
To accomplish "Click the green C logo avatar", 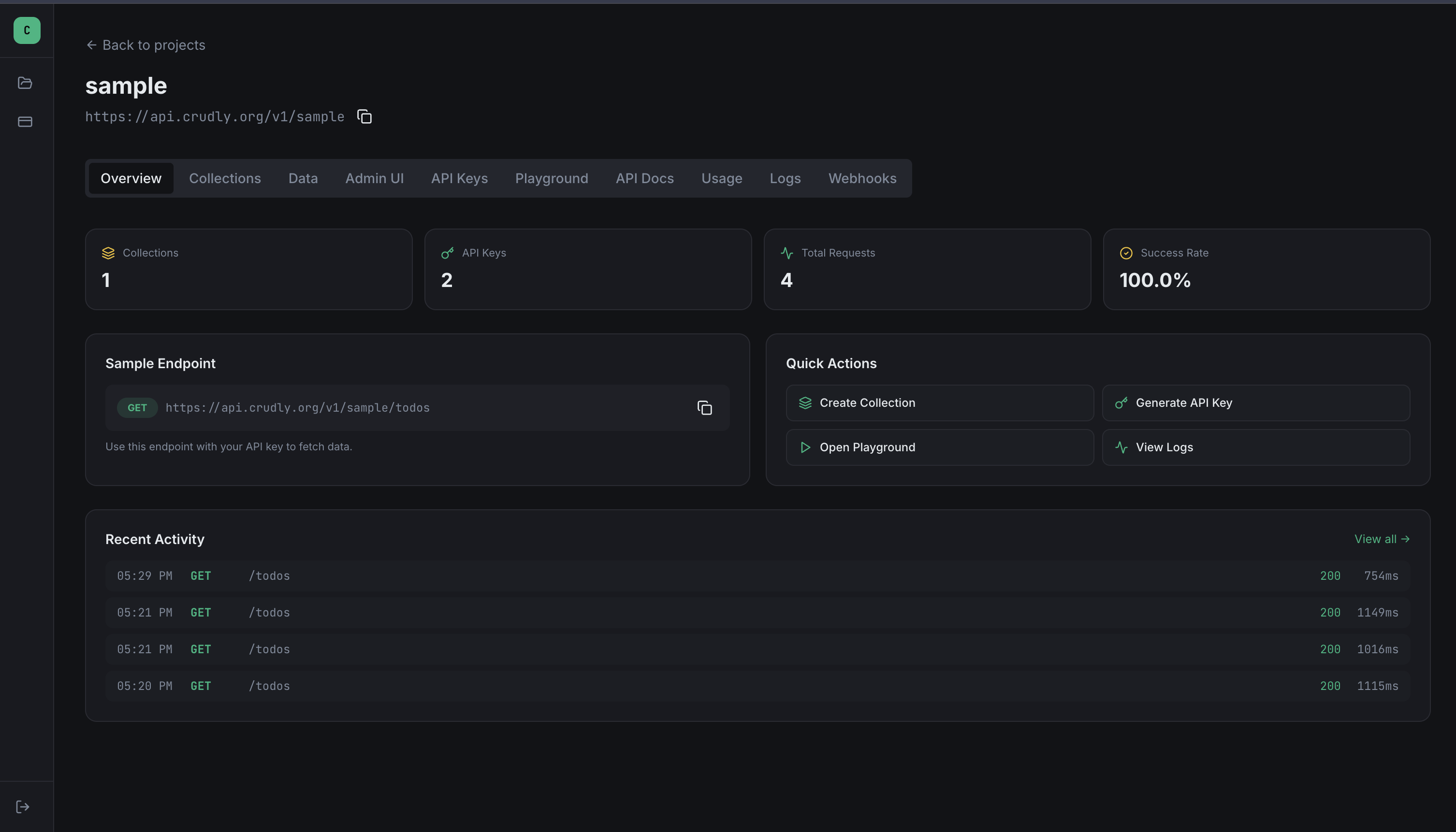I will tap(27, 30).
